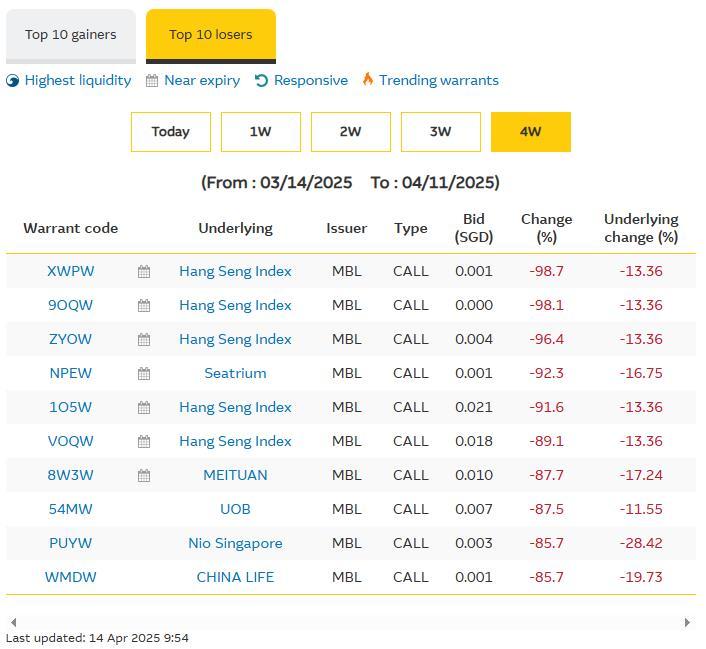Open warrant code 54MW
This screenshot has height=649, width=706.
71,509
